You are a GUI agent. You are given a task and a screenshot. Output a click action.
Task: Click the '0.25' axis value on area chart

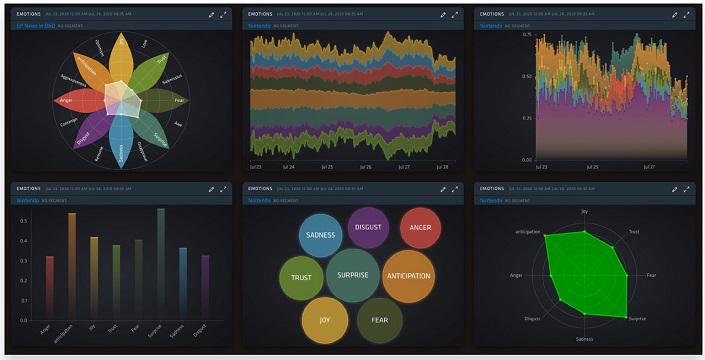click(527, 118)
